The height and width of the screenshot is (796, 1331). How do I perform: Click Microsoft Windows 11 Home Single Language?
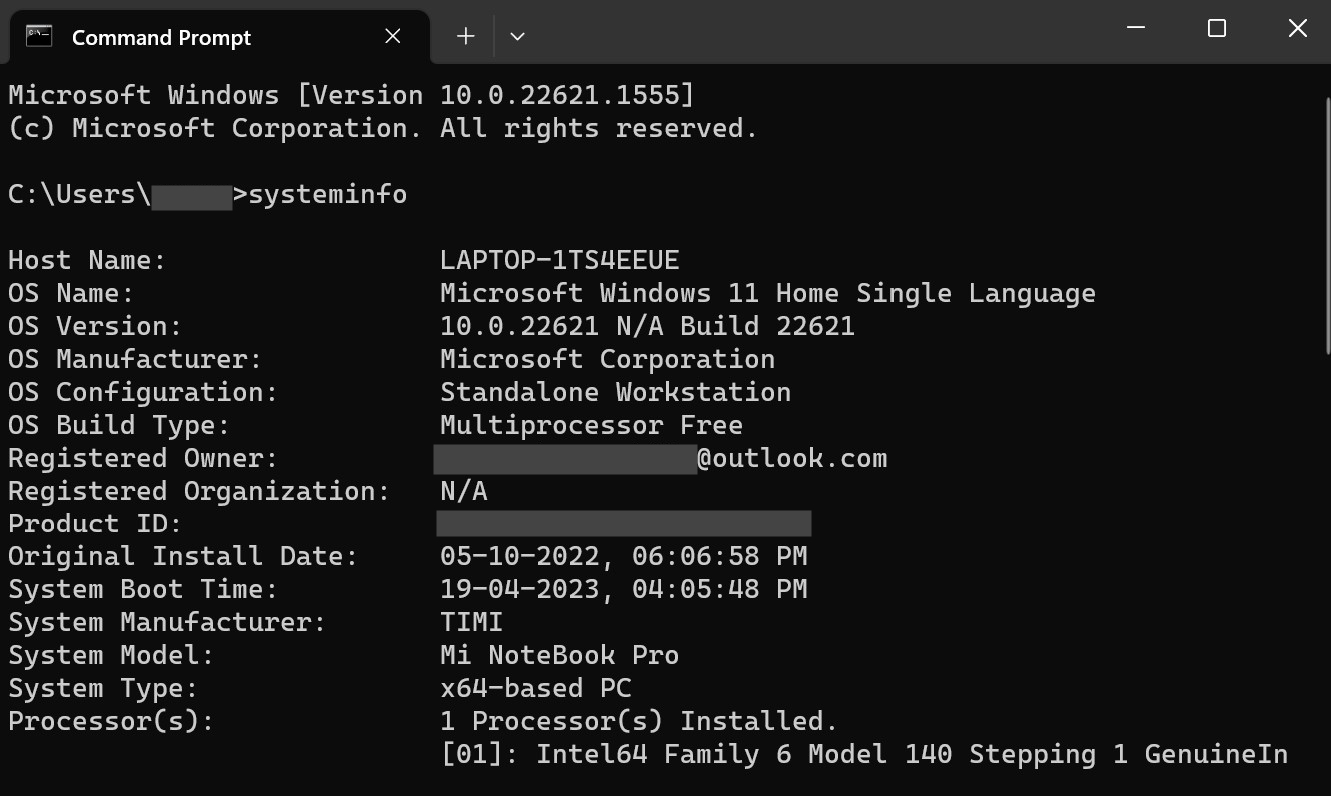[x=768, y=293]
